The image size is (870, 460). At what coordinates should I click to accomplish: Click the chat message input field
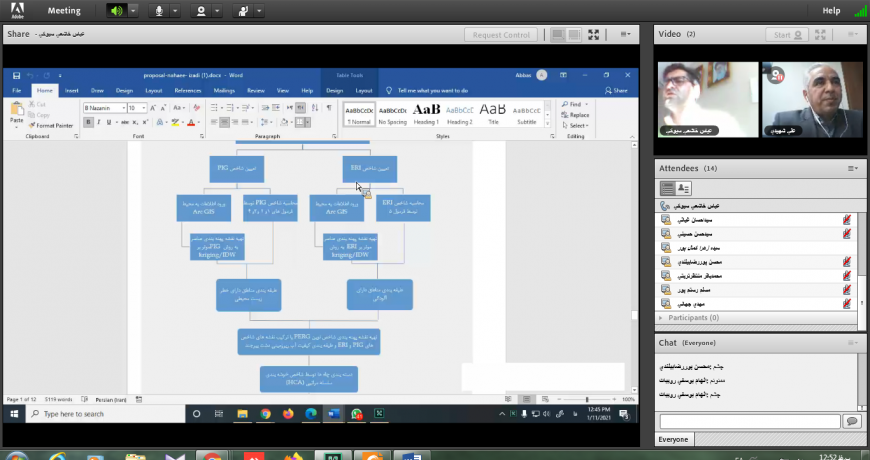pyautogui.click(x=750, y=422)
